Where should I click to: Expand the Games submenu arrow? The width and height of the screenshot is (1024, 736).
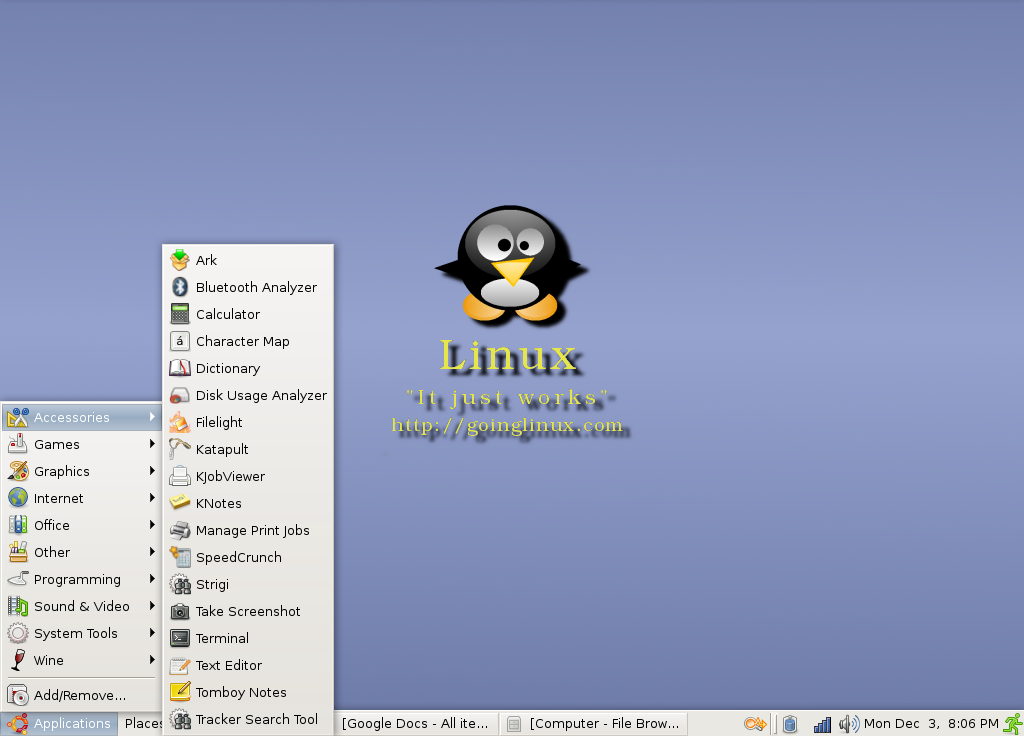pos(152,444)
